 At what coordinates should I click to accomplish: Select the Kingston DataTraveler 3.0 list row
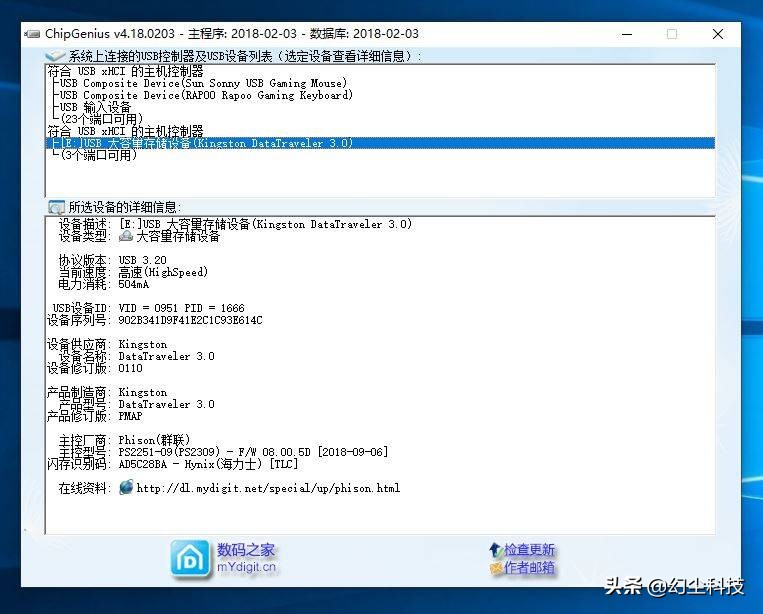point(380,143)
